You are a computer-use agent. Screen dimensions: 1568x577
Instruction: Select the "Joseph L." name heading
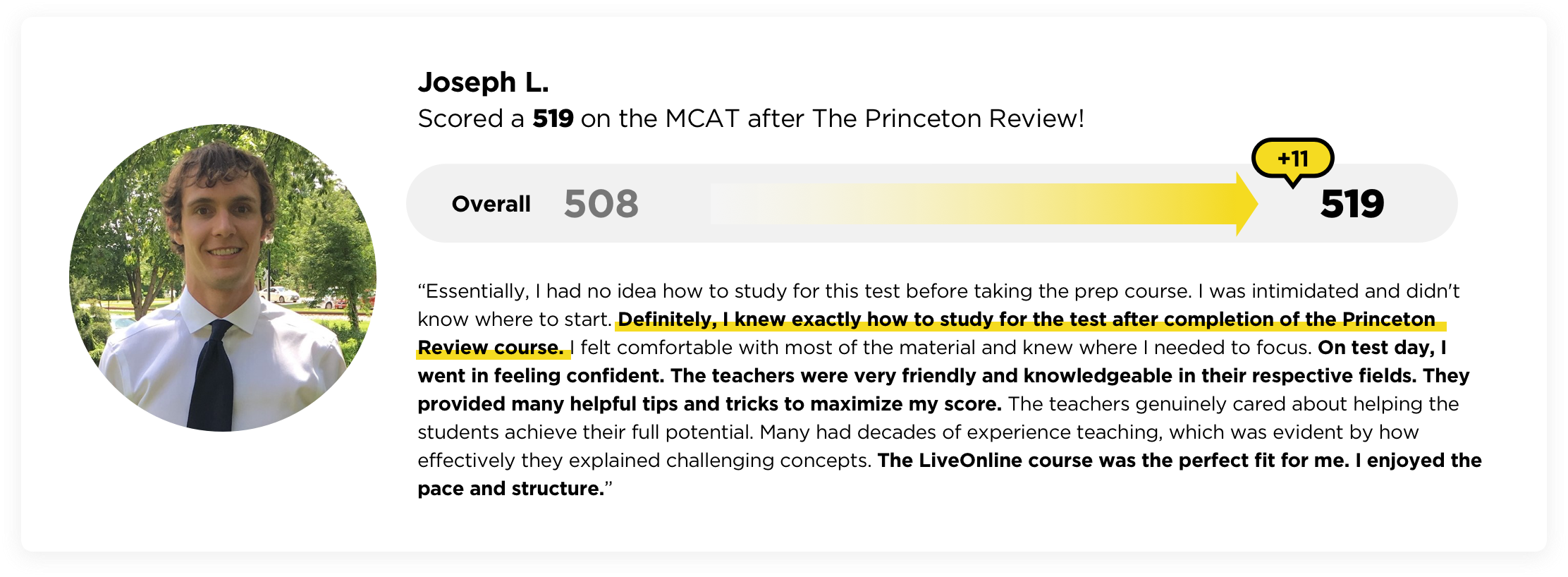coord(483,83)
